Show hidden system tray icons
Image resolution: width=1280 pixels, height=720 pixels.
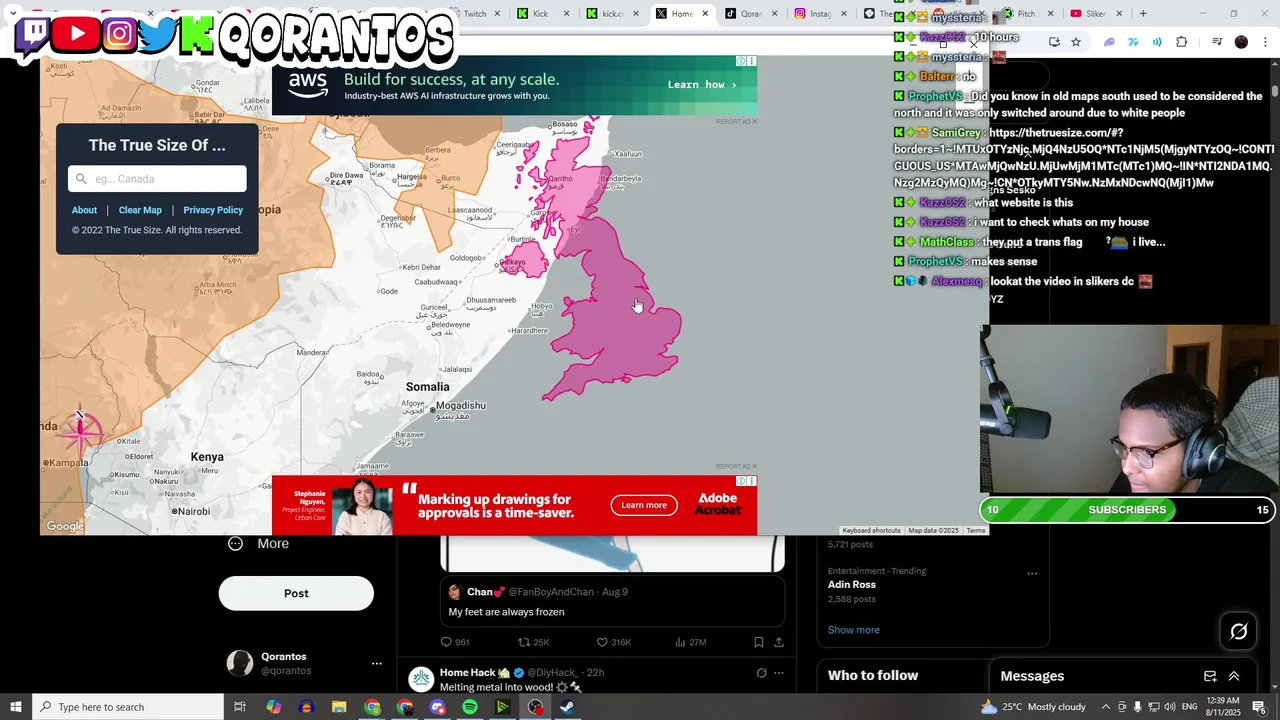point(1106,707)
